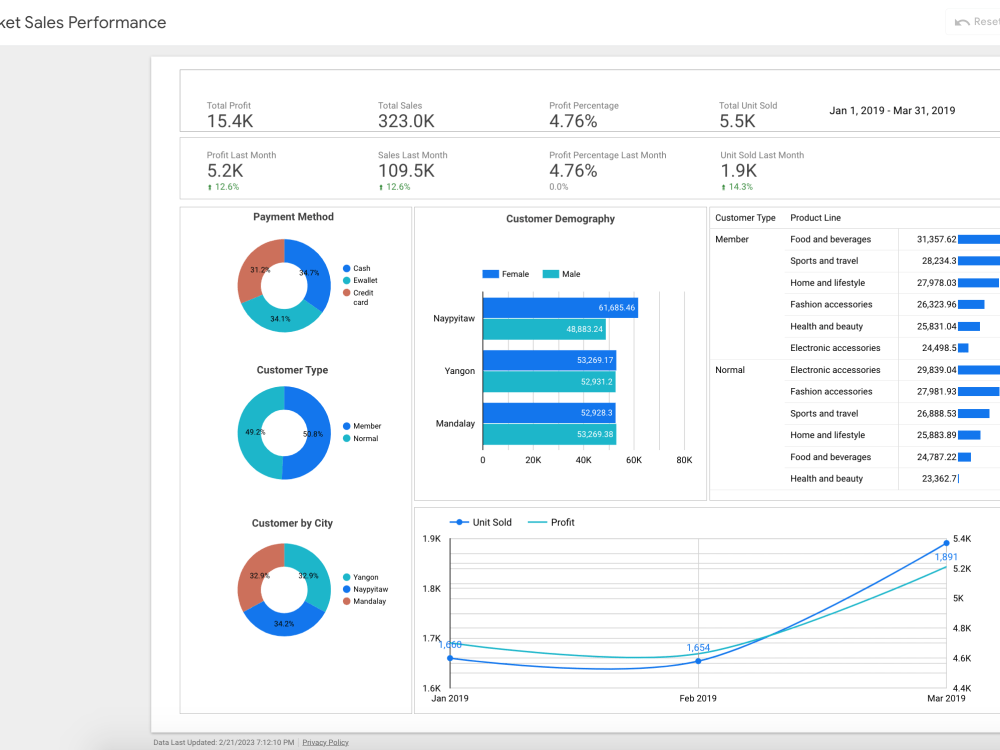Select the Member legend entry
The height and width of the screenshot is (750, 1000).
[362, 426]
